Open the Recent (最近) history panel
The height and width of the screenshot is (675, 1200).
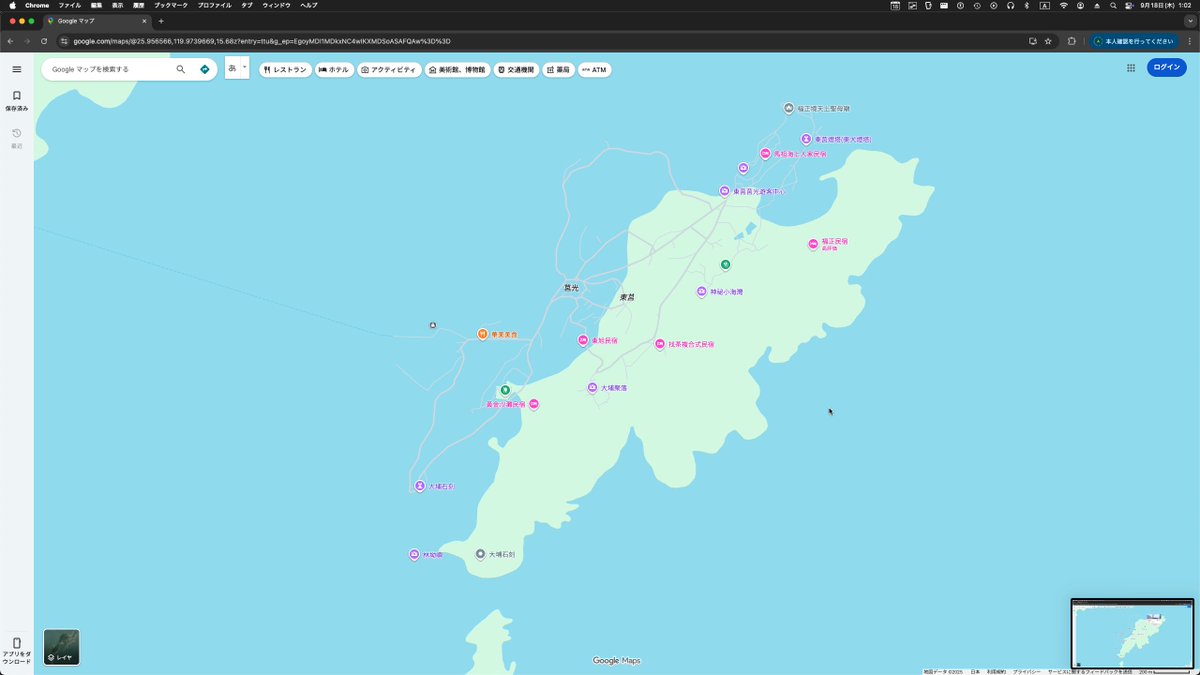tap(17, 138)
